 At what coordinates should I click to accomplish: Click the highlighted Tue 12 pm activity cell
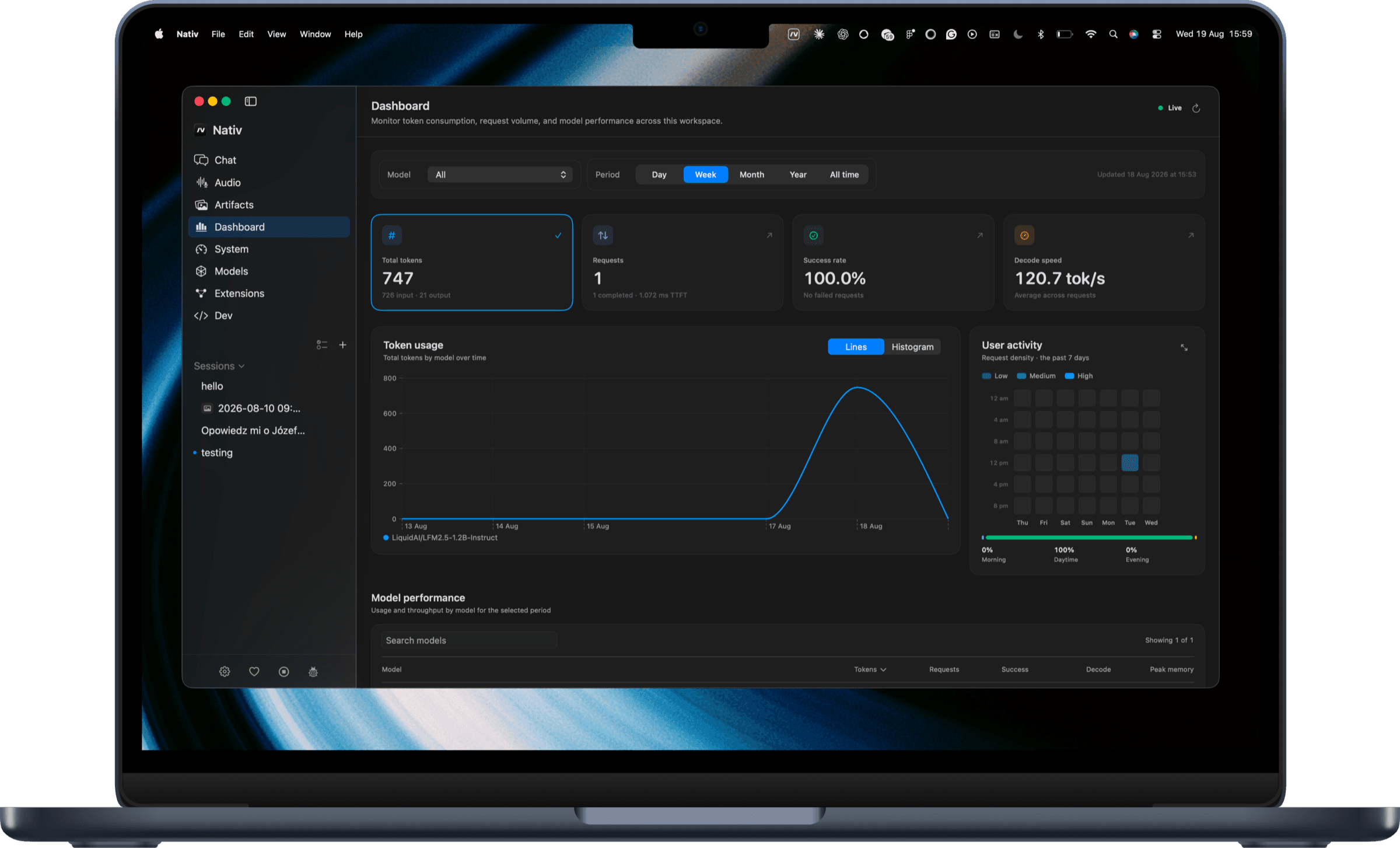pos(1130,463)
